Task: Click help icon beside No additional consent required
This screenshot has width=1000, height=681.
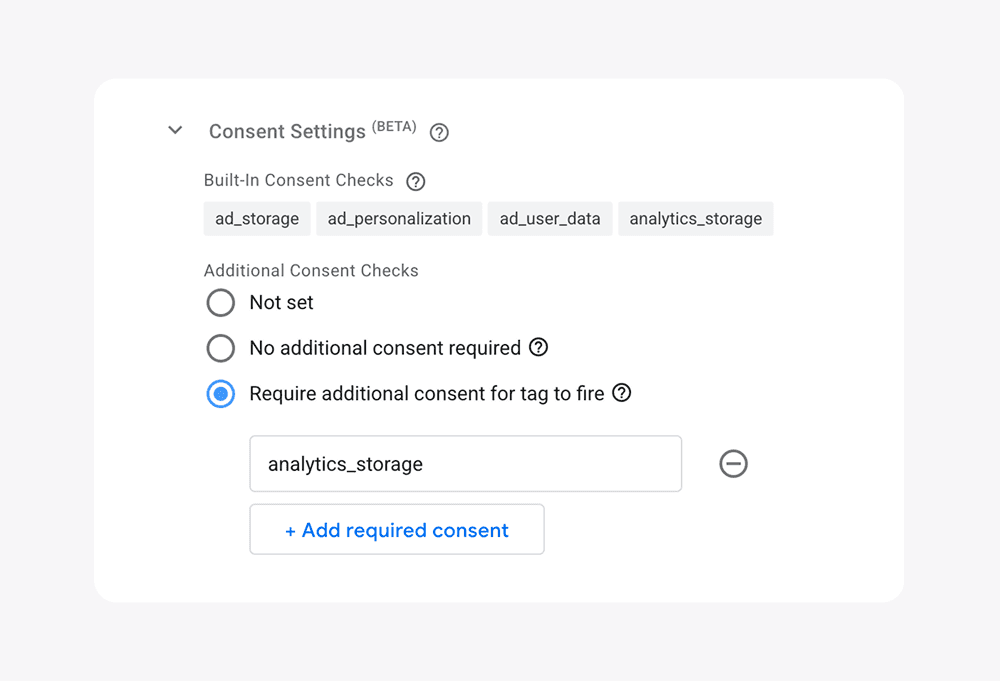Action: (539, 348)
